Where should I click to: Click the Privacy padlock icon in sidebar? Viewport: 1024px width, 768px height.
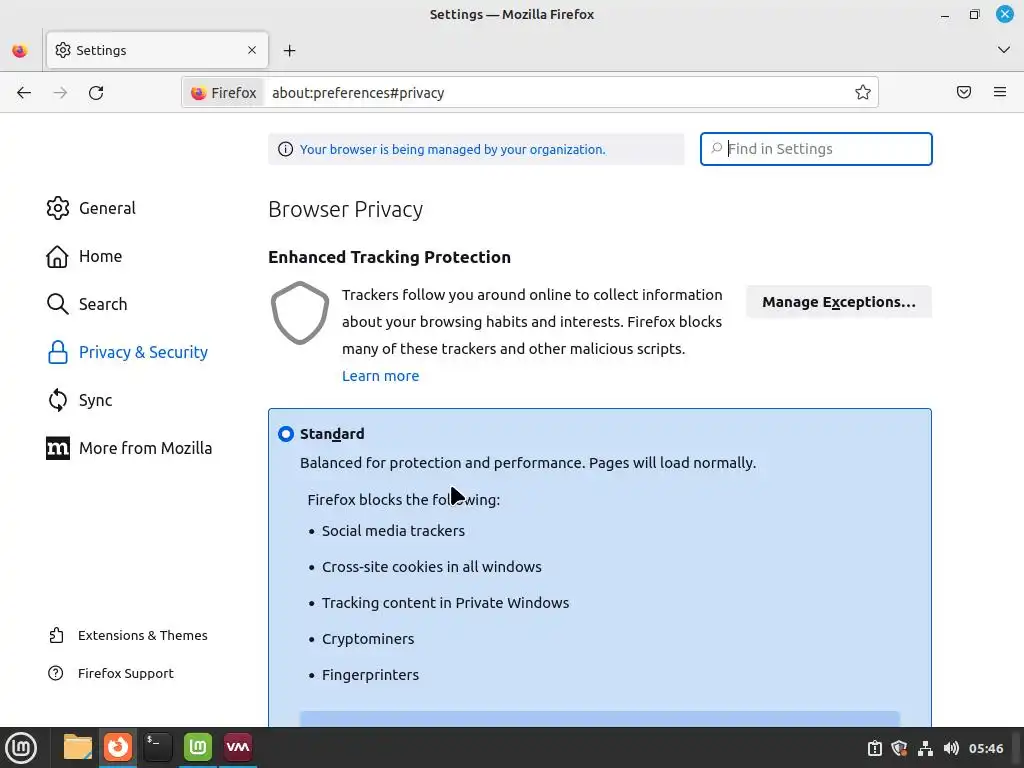57,352
